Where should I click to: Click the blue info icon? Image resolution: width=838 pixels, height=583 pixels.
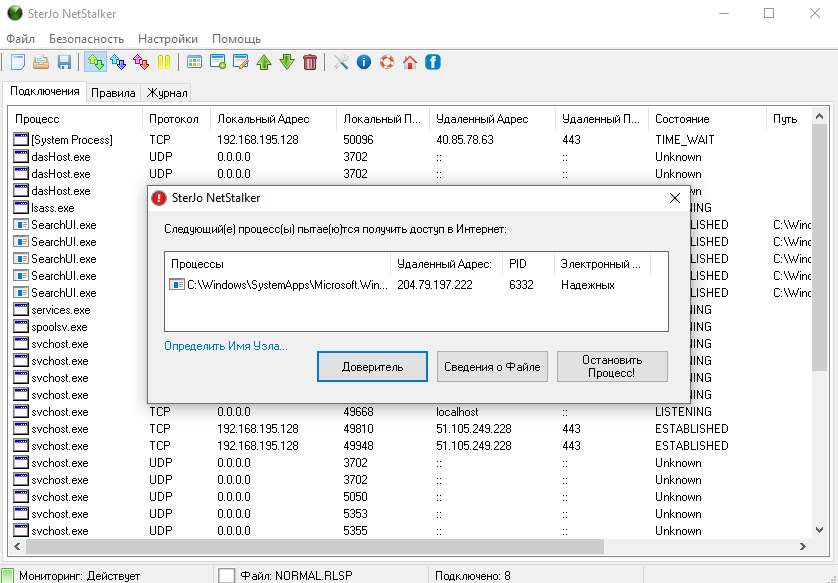point(364,62)
